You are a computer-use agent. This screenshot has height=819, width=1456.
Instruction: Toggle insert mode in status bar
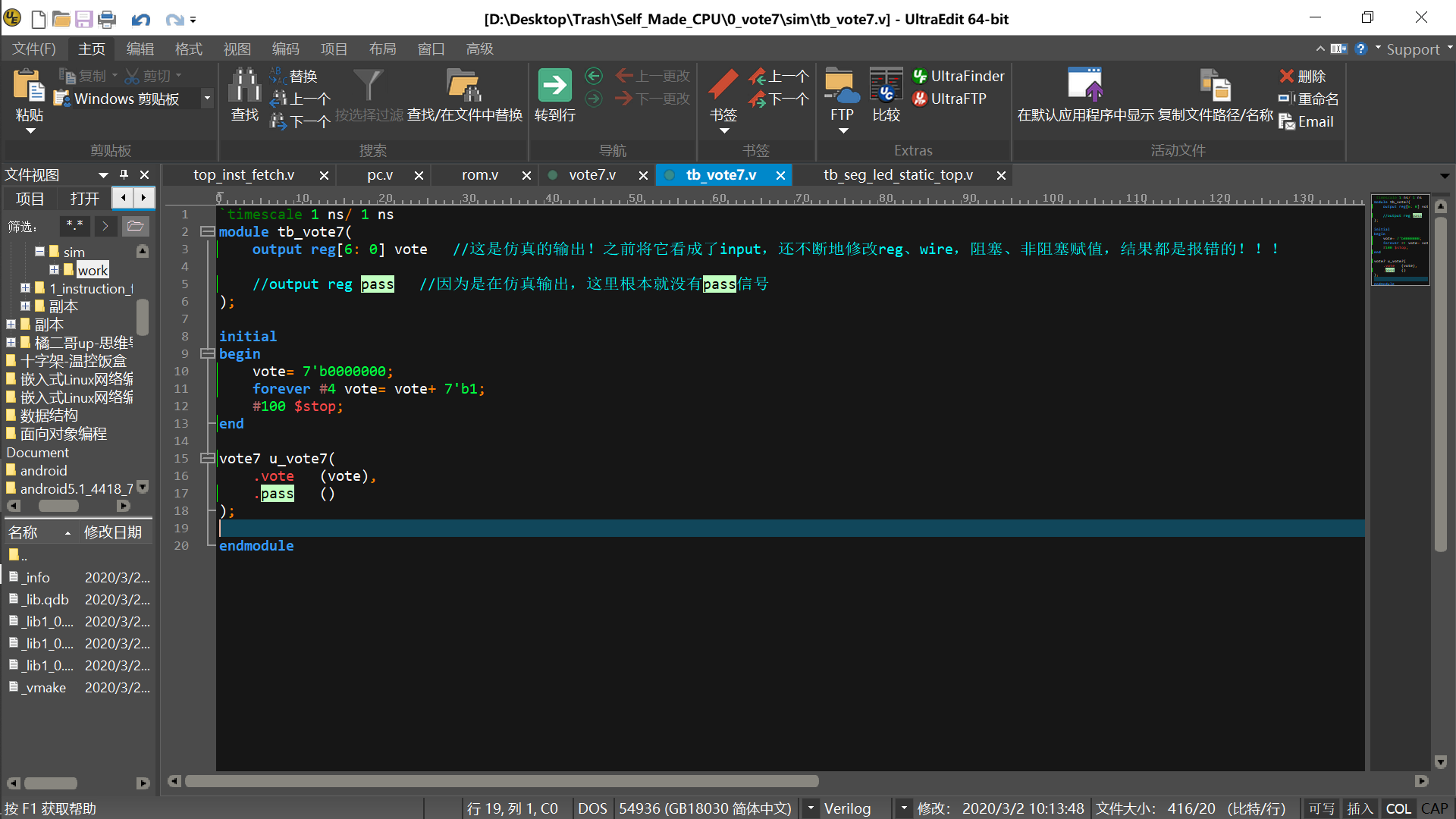point(1360,808)
